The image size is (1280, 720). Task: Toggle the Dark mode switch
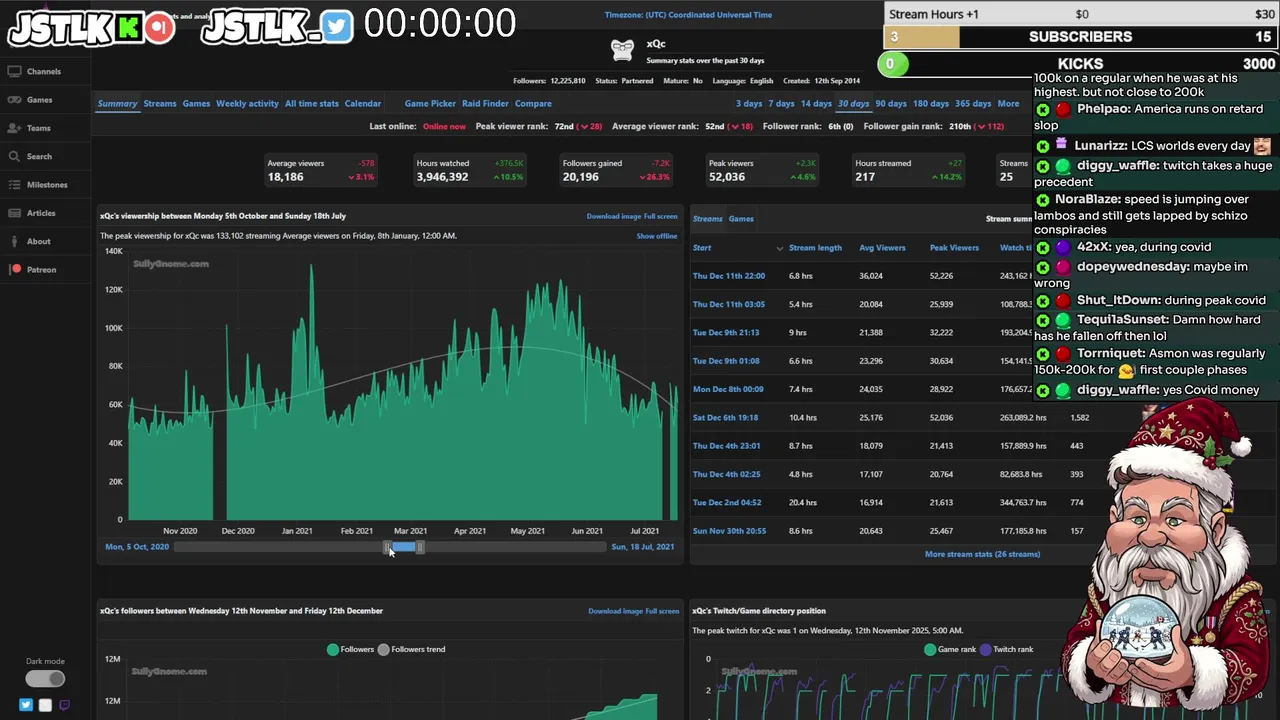(x=45, y=679)
